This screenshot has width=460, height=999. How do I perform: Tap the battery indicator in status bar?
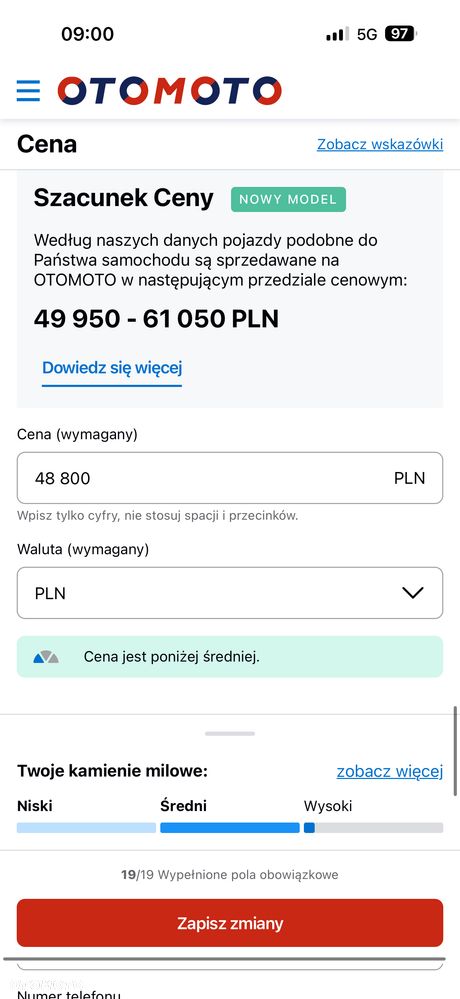[x=400, y=34]
